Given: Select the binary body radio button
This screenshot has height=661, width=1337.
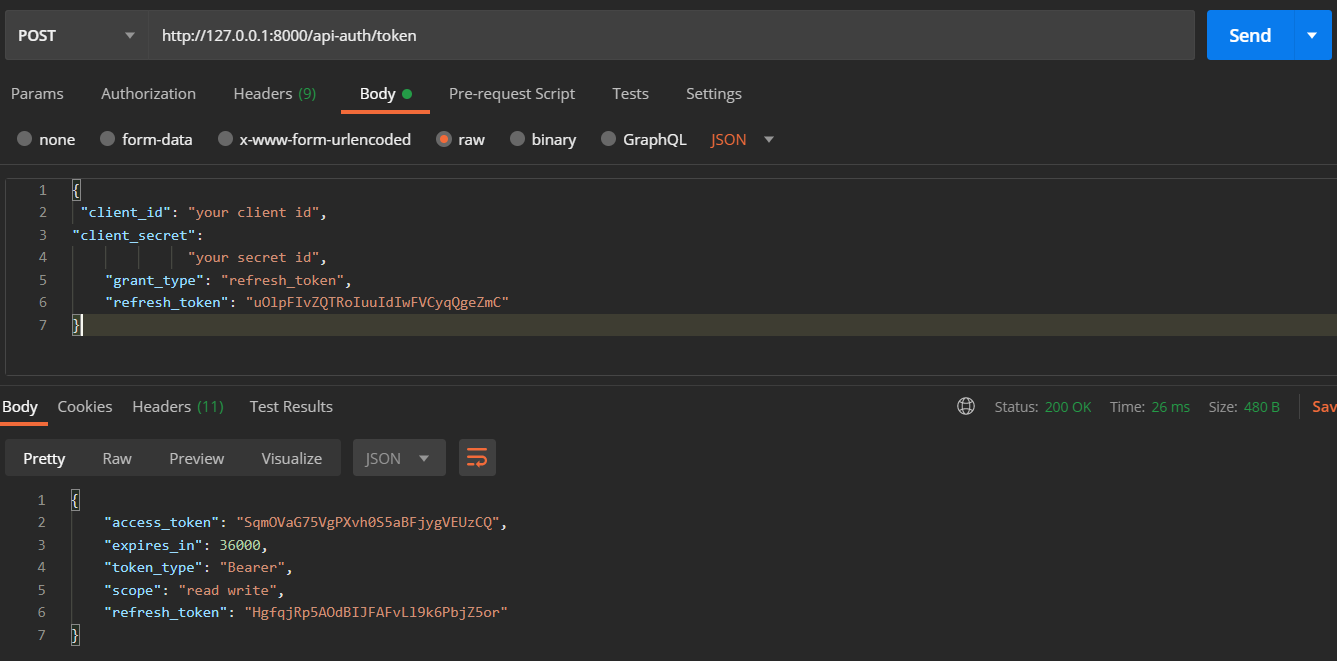Looking at the screenshot, I should [518, 140].
